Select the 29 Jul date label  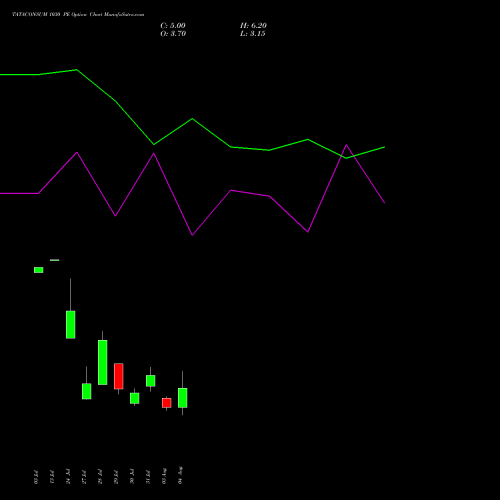point(116,476)
